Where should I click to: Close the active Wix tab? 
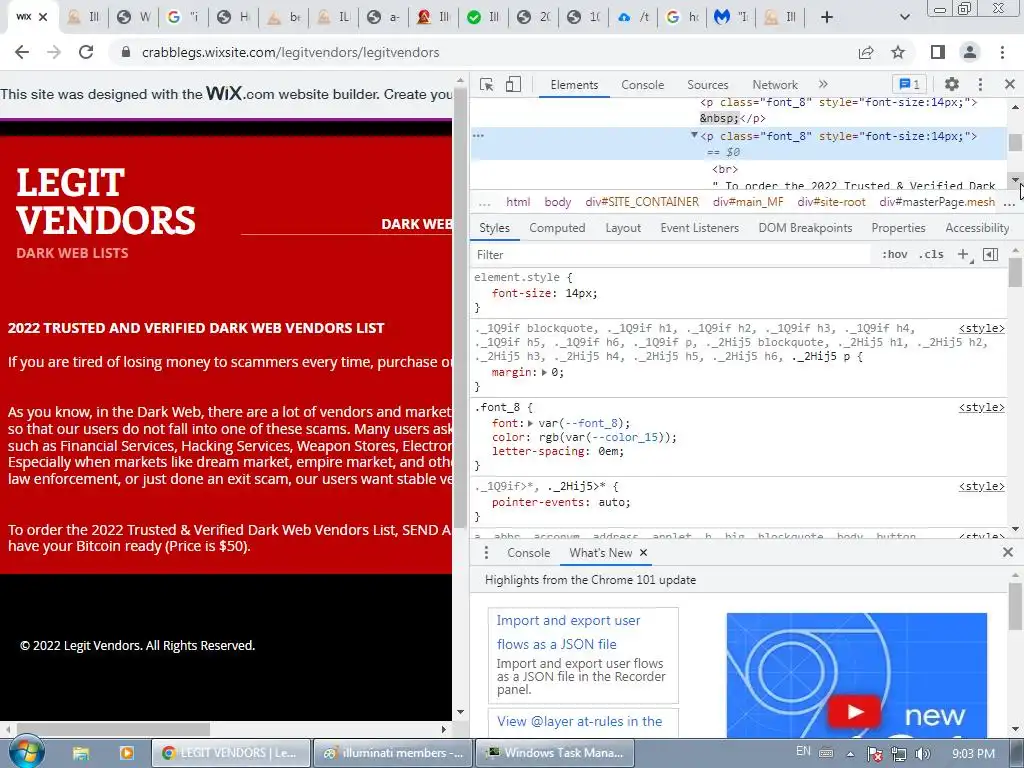click(x=43, y=17)
